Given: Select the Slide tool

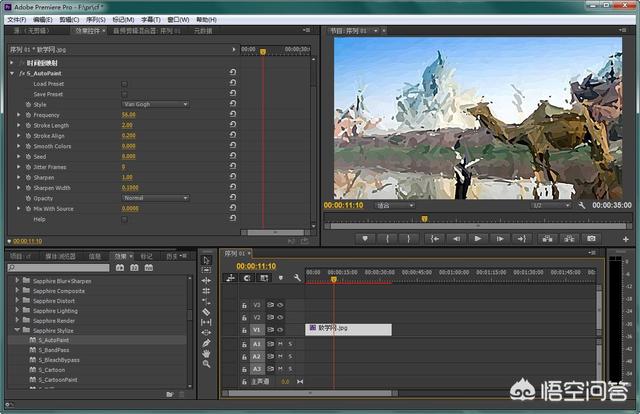Looking at the screenshot, I should point(207,333).
